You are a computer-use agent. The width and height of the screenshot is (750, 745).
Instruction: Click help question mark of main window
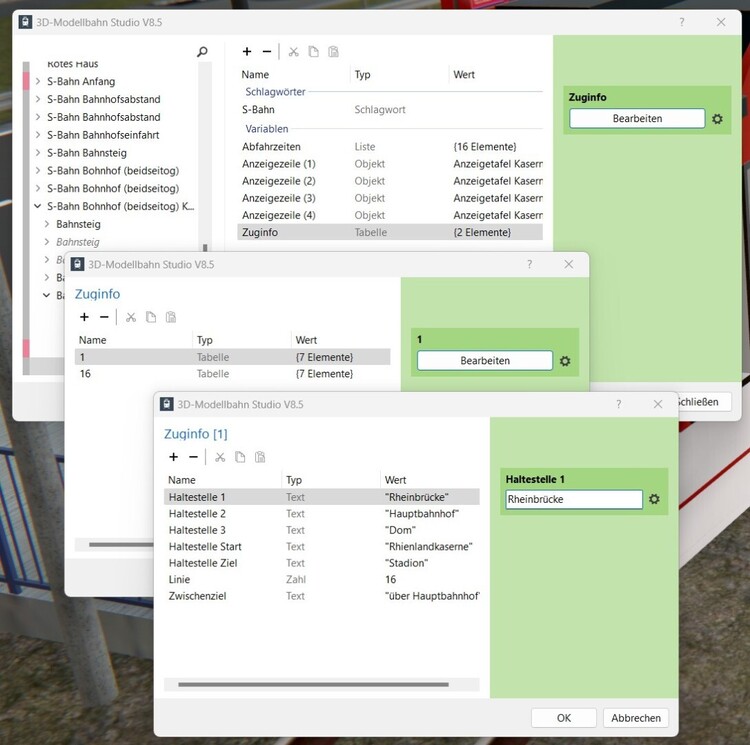pyautogui.click(x=682, y=22)
